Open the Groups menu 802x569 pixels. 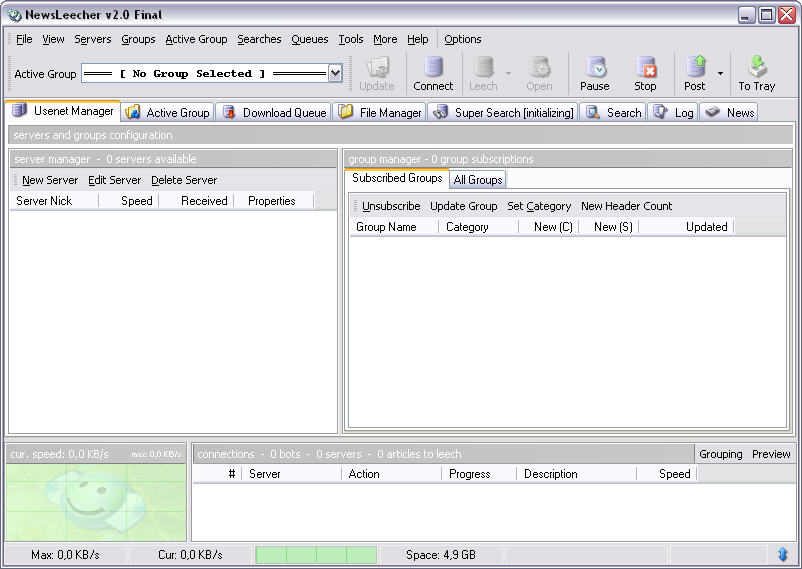[x=138, y=39]
